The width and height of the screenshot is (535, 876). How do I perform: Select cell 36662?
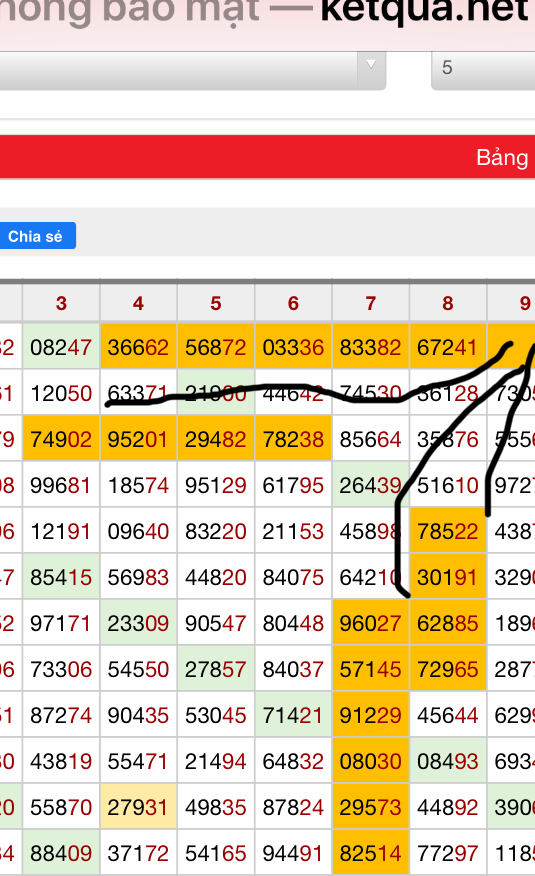point(138,346)
